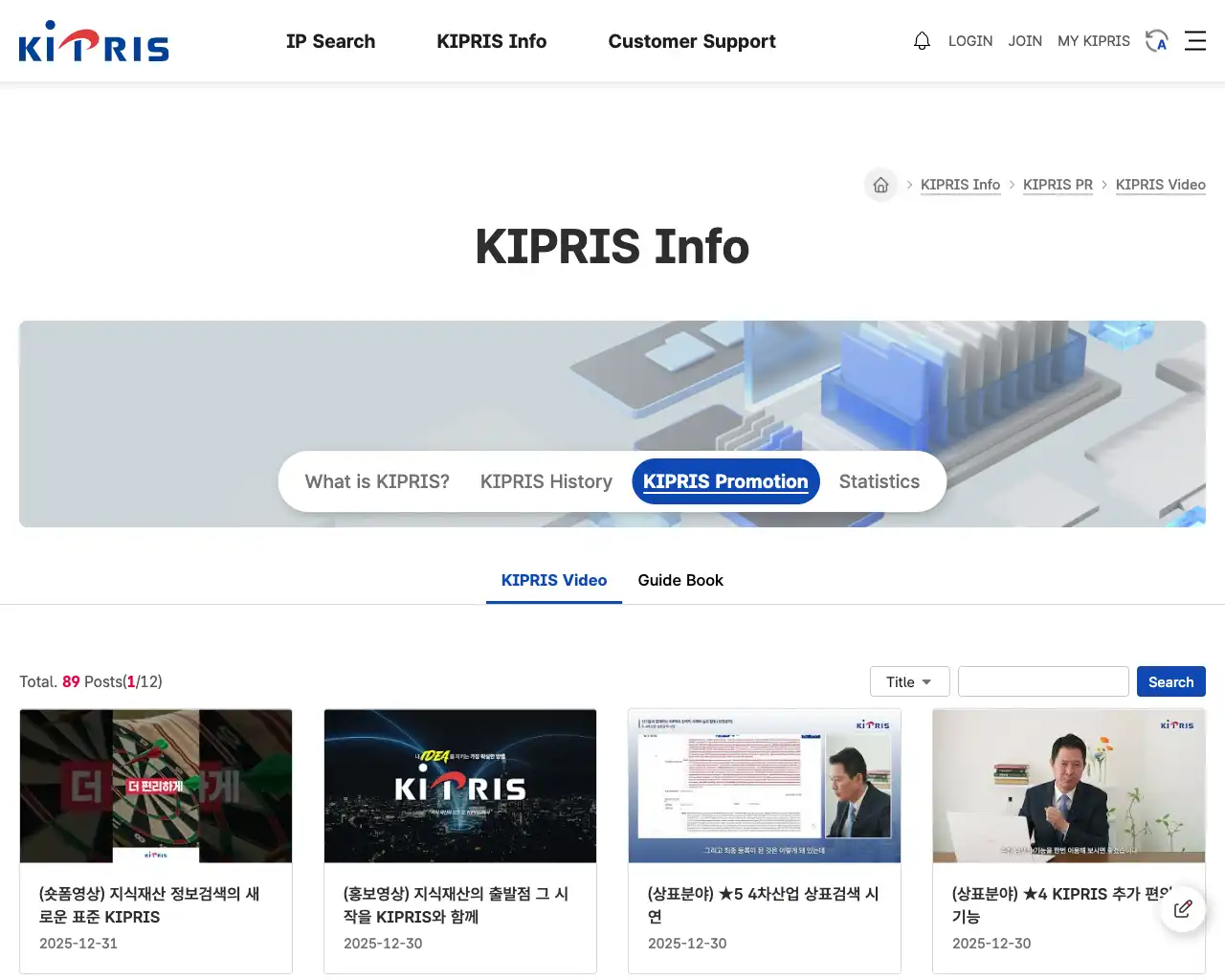Open post titled (숏폼영상) 지식재산 정보검색의 새로운 표준
Viewport: 1225px width, 980px height.
pyautogui.click(x=149, y=905)
